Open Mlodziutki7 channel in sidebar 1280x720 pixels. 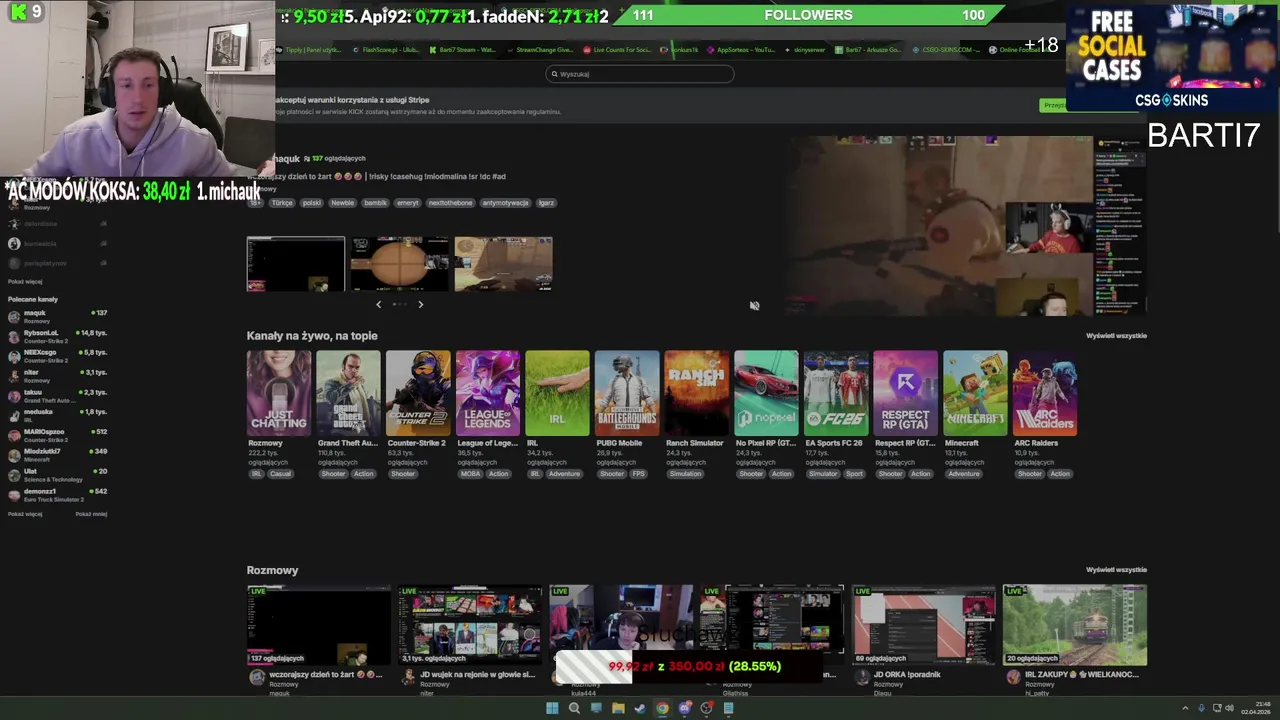click(58, 455)
